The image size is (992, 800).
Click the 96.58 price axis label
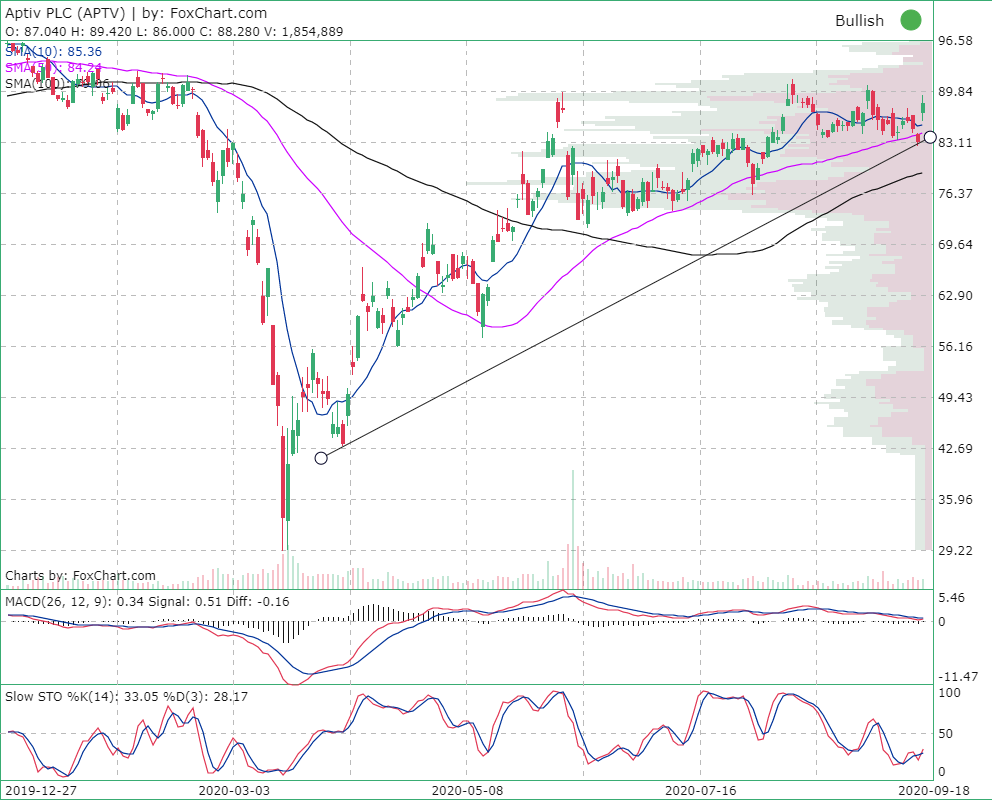tap(955, 40)
